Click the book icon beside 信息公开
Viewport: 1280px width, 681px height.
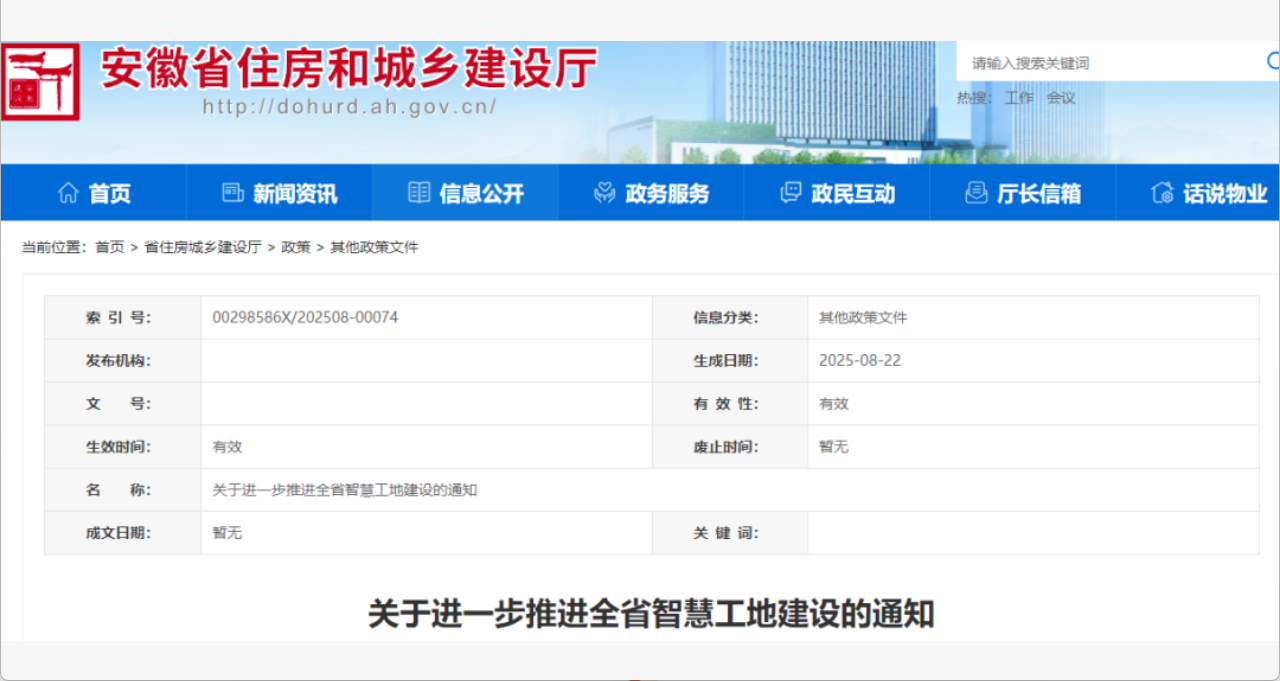419,193
